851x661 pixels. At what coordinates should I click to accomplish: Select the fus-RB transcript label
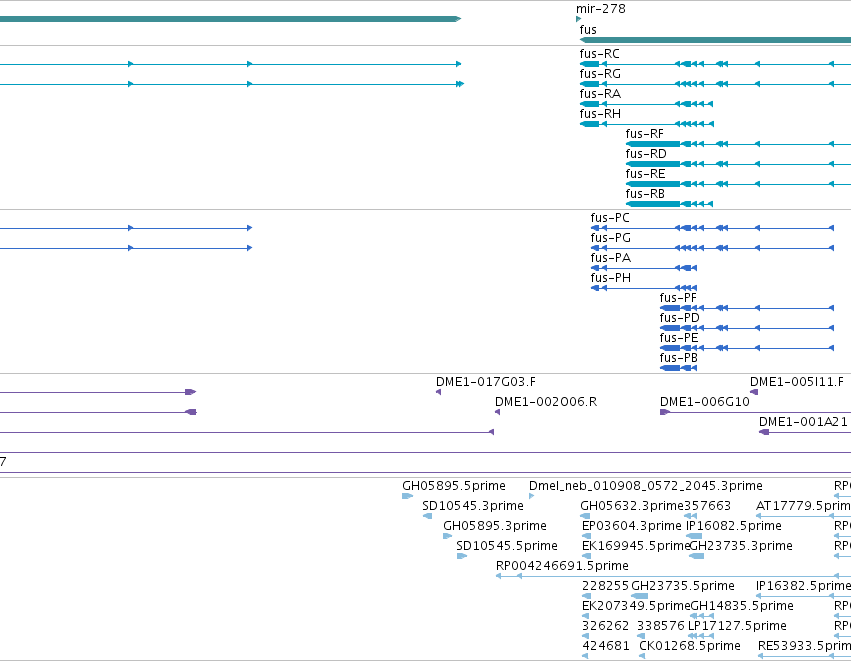coord(645,194)
